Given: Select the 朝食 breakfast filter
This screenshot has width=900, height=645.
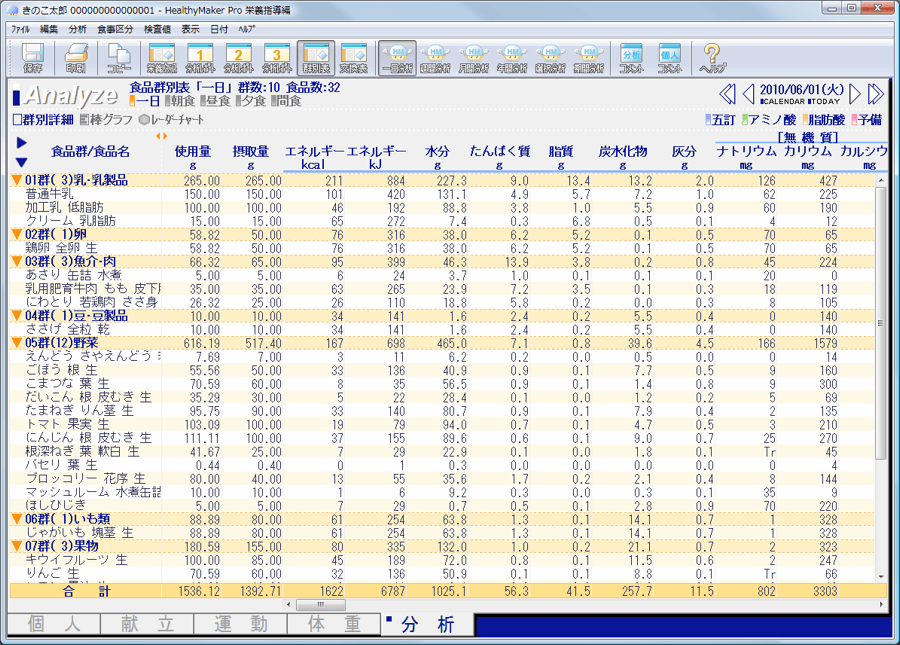Looking at the screenshot, I should (x=180, y=101).
